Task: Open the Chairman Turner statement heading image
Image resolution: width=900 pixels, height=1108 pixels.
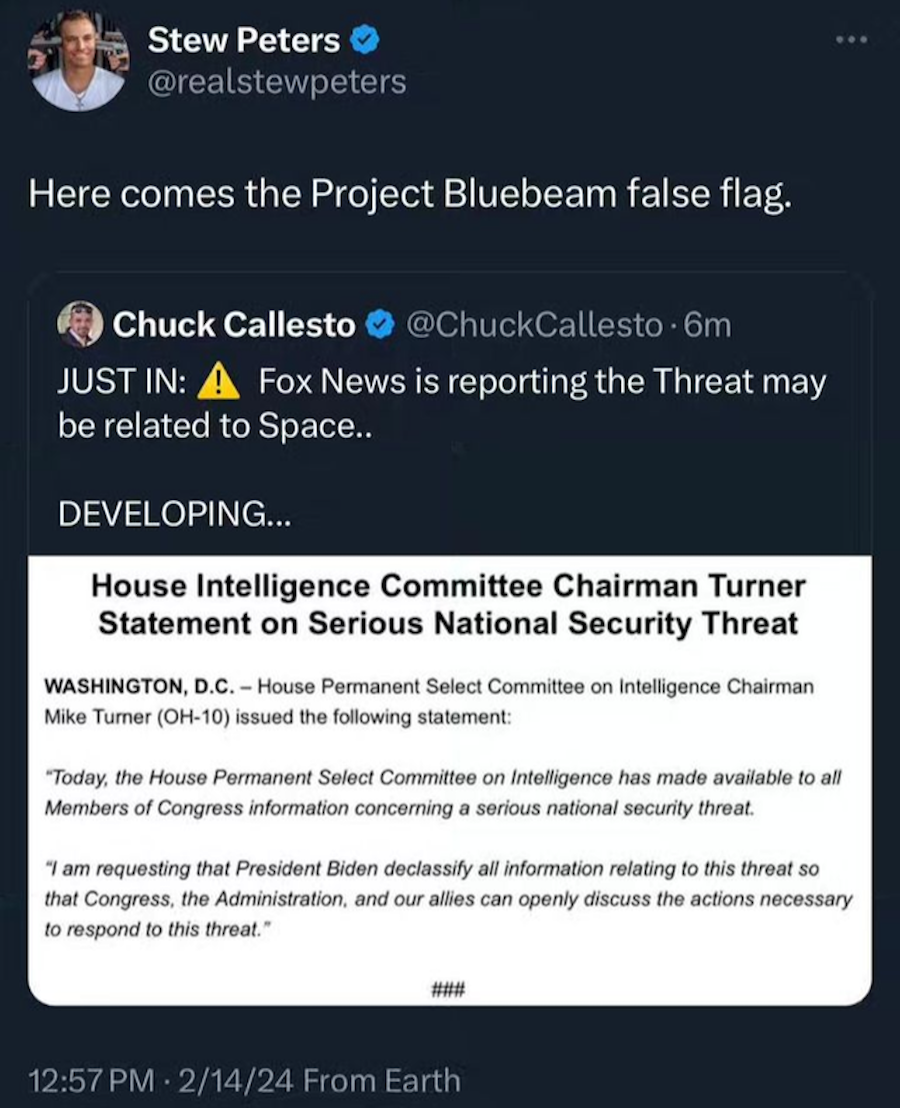Action: (448, 604)
